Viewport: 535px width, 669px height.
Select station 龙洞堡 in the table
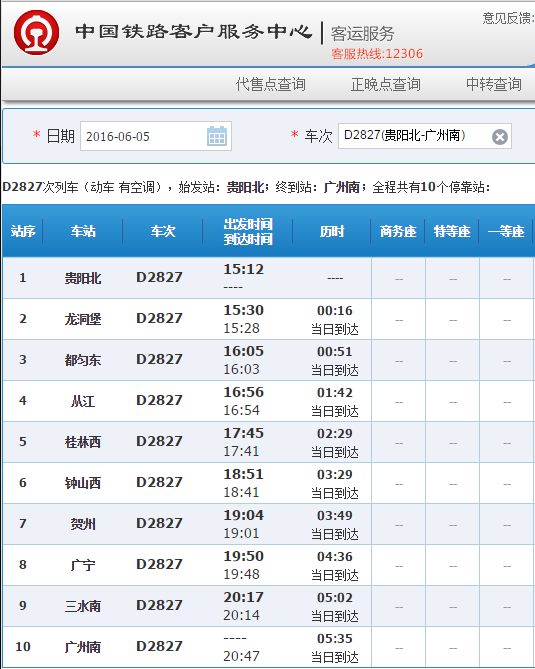coord(83,319)
